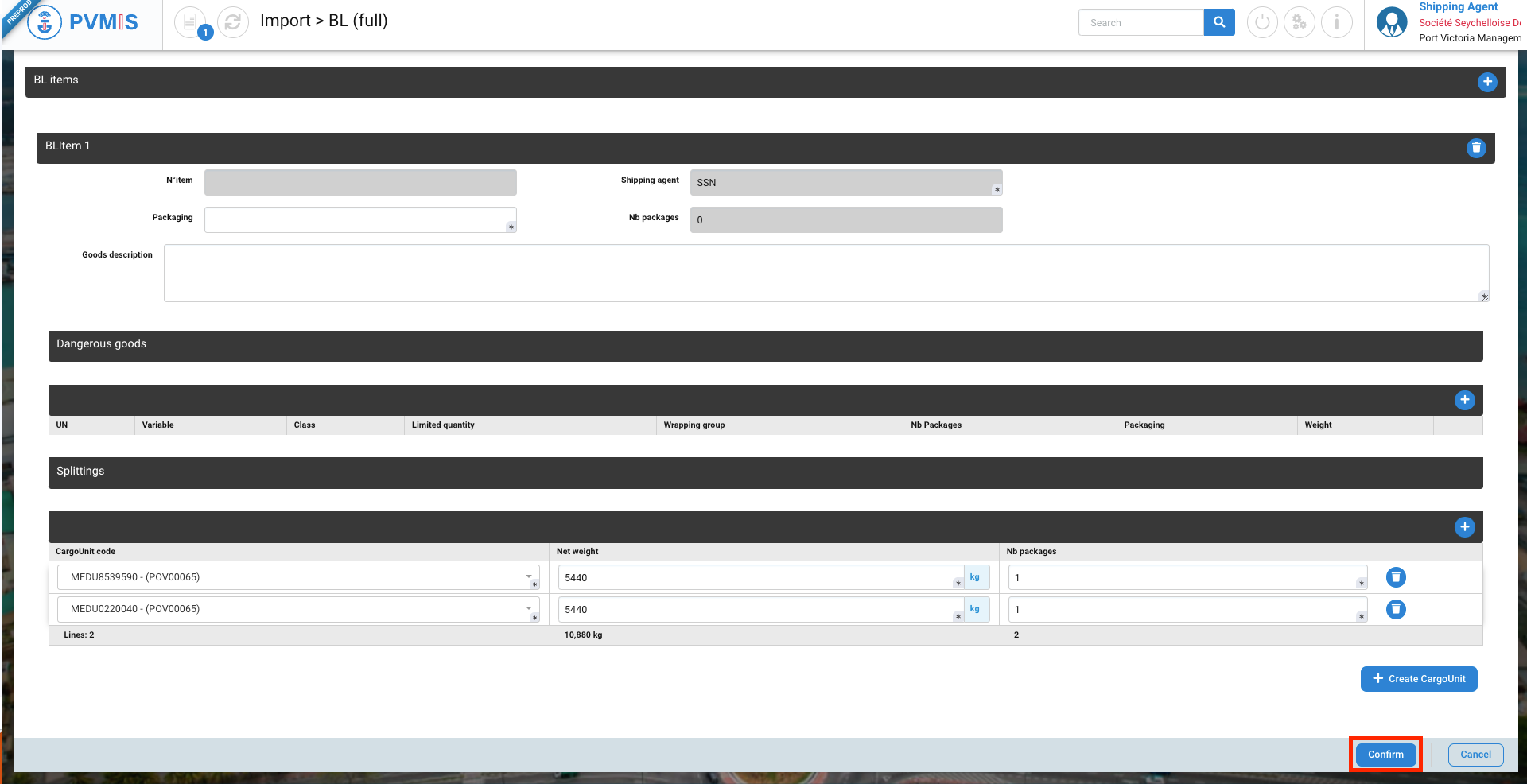Click into the Goods description text area
1527x784 pixels.
(826, 273)
